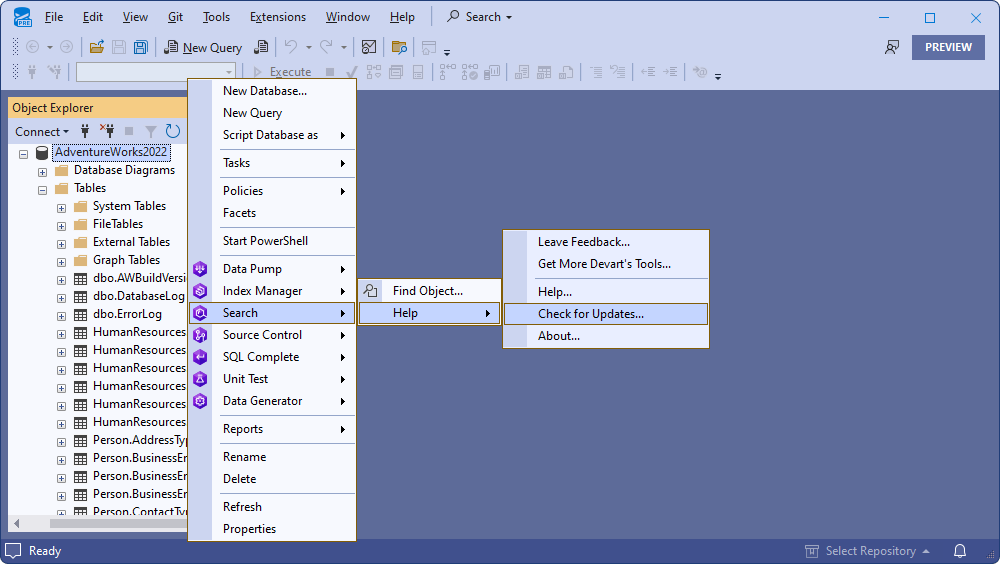Click the Disconnect plug icon in Object Explorer
The height and width of the screenshot is (564, 1000).
106,131
